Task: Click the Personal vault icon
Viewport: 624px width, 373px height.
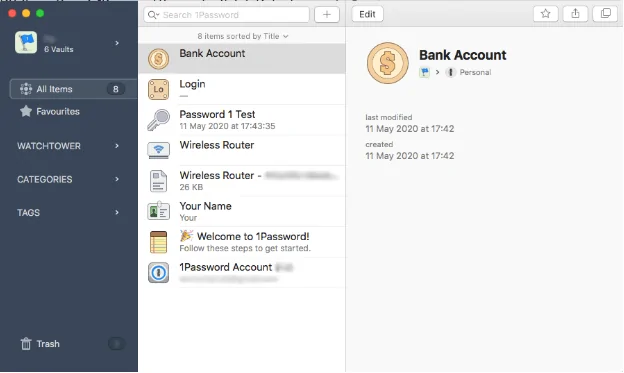Action: click(450, 72)
